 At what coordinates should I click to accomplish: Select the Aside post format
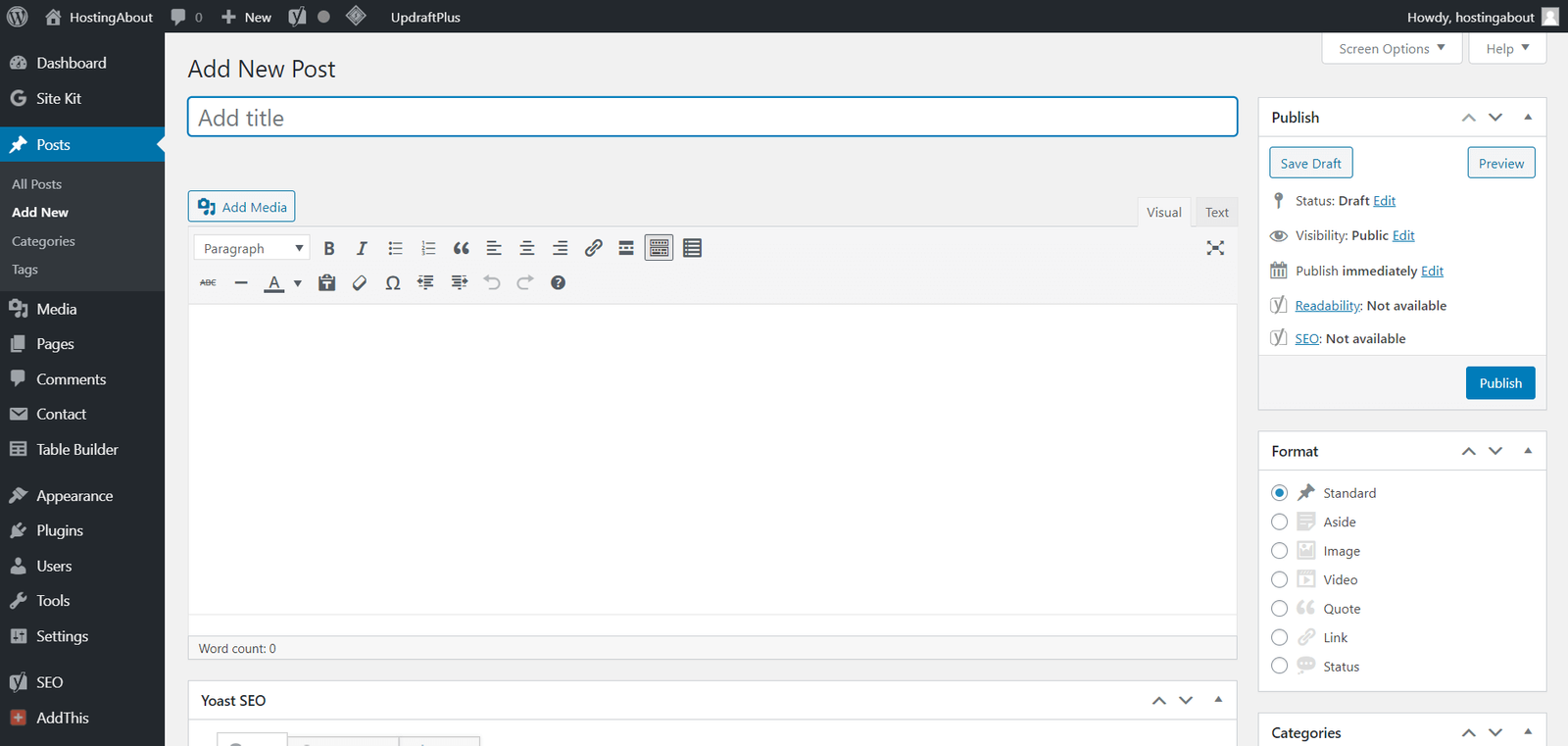[x=1279, y=522]
